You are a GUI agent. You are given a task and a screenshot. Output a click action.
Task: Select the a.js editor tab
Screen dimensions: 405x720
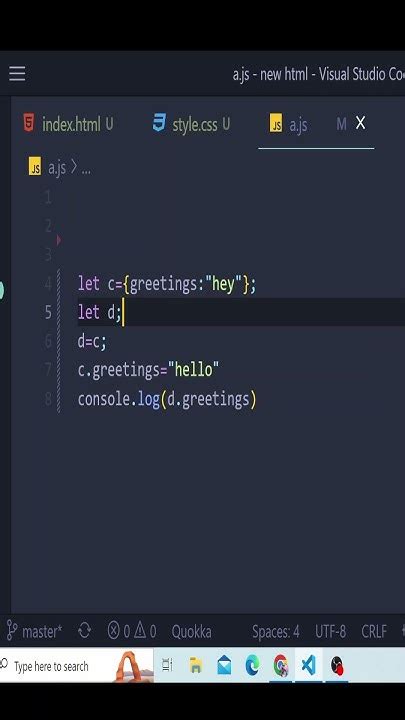[x=288, y=124]
